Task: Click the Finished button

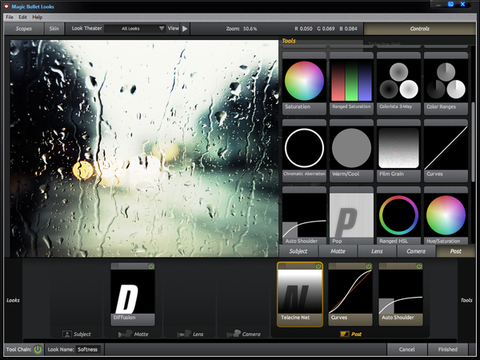Action: pyautogui.click(x=448, y=349)
